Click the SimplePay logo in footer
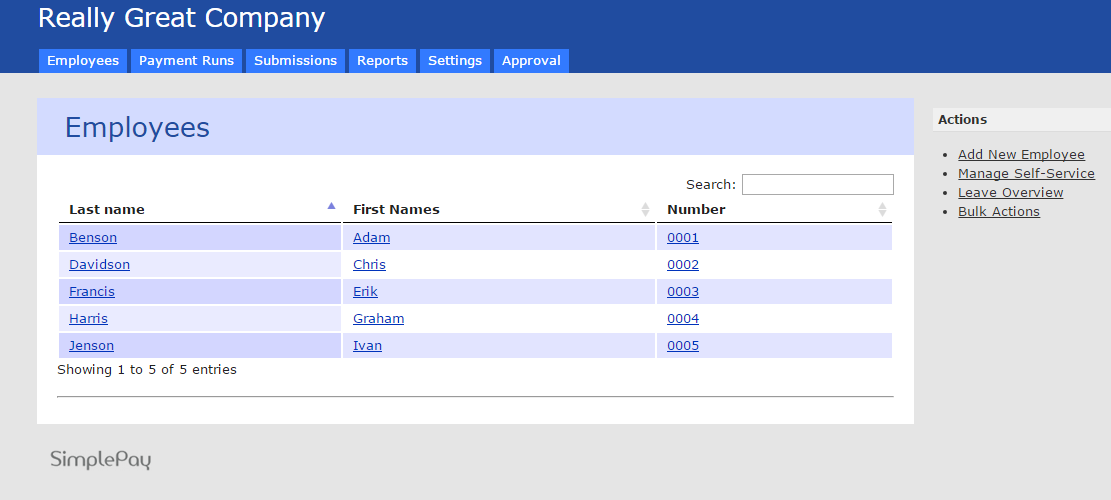 pos(100,460)
